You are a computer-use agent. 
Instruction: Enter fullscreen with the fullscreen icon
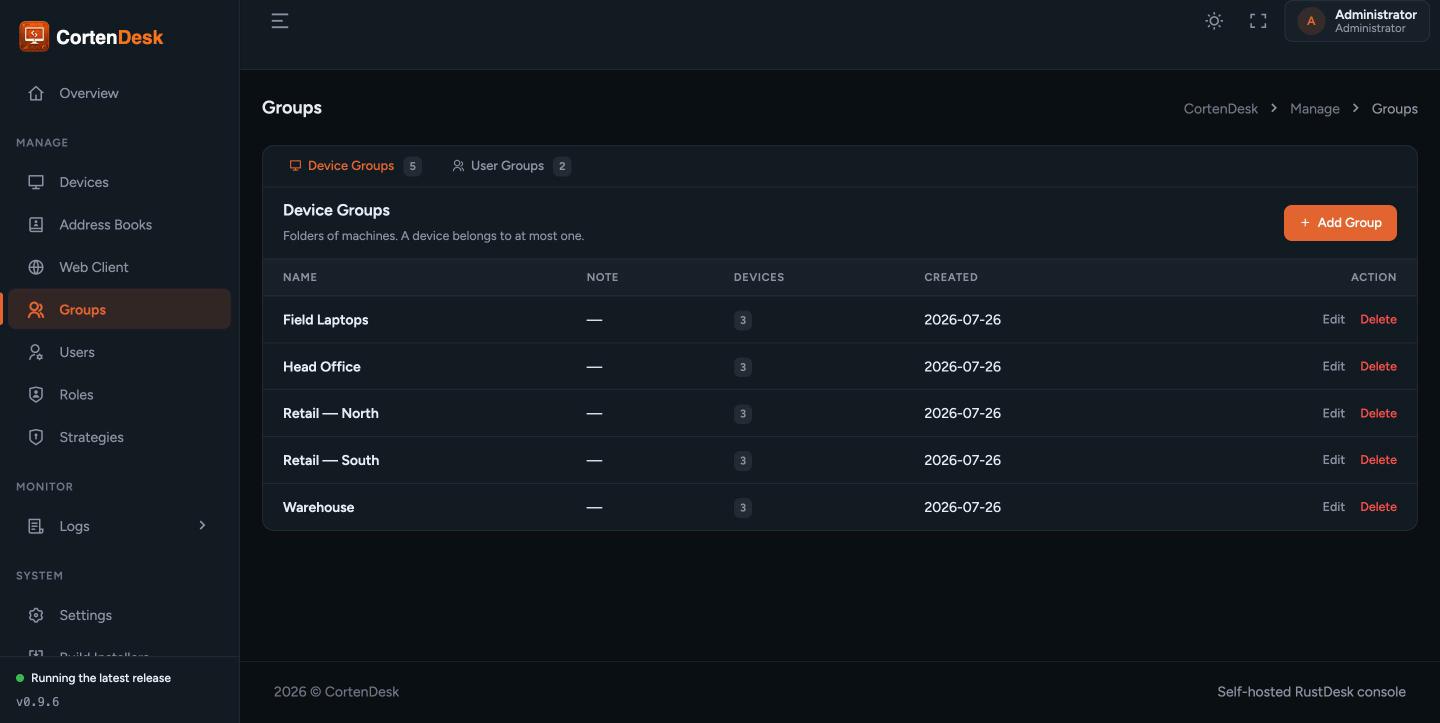[1258, 21]
